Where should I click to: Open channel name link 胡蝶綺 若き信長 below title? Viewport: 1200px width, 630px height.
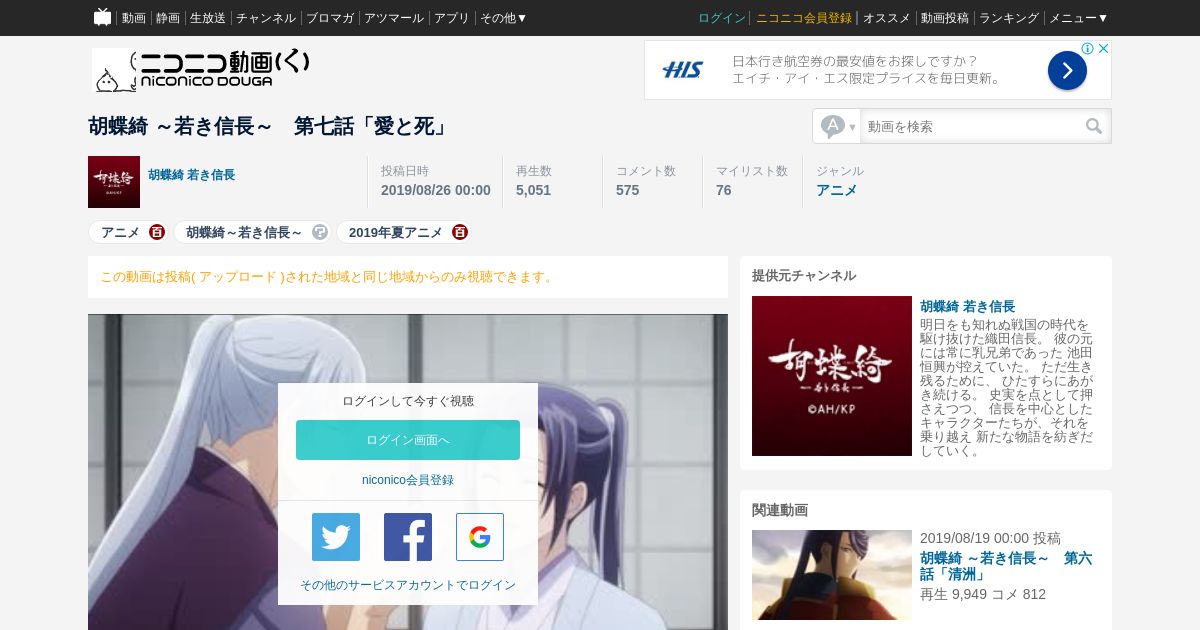tap(192, 175)
